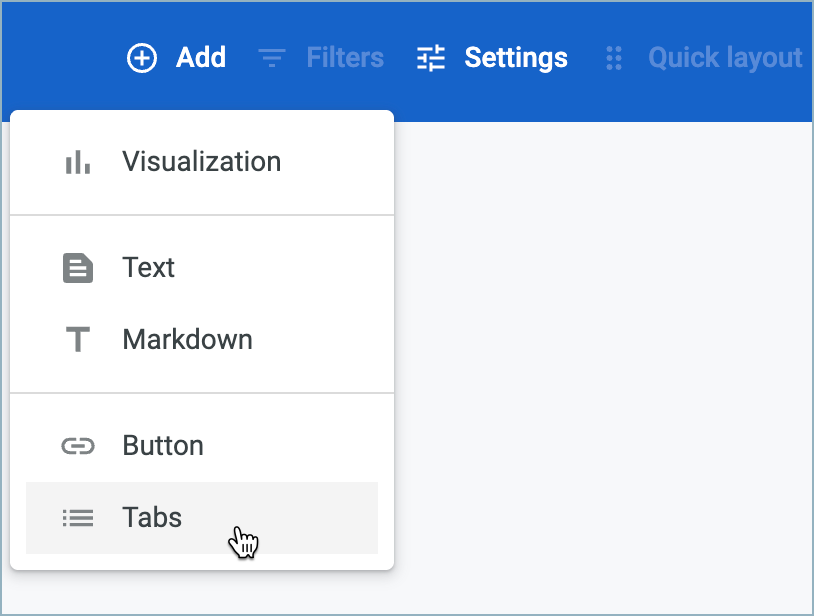This screenshot has width=814, height=616.
Task: Choose Visualization from the Add menu
Action: (x=201, y=162)
